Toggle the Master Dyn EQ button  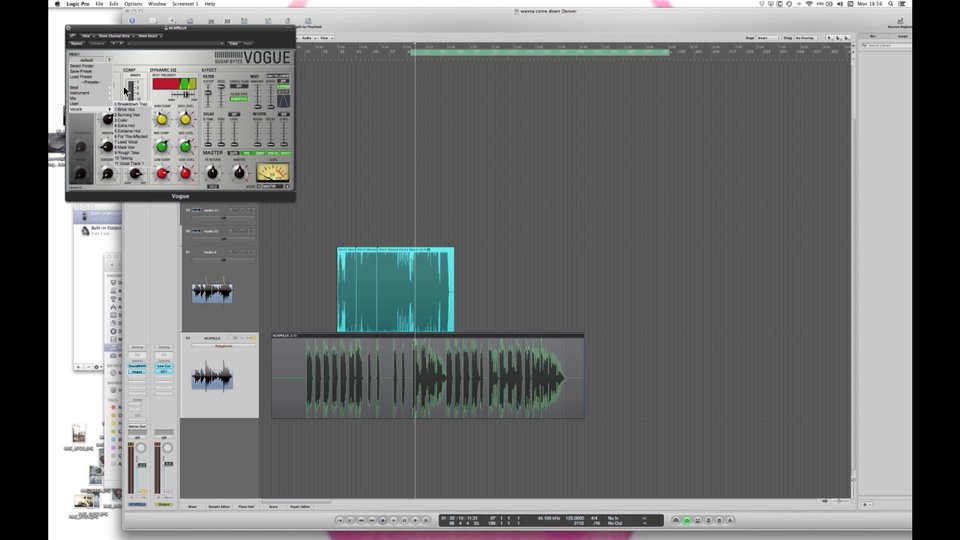pos(273,153)
